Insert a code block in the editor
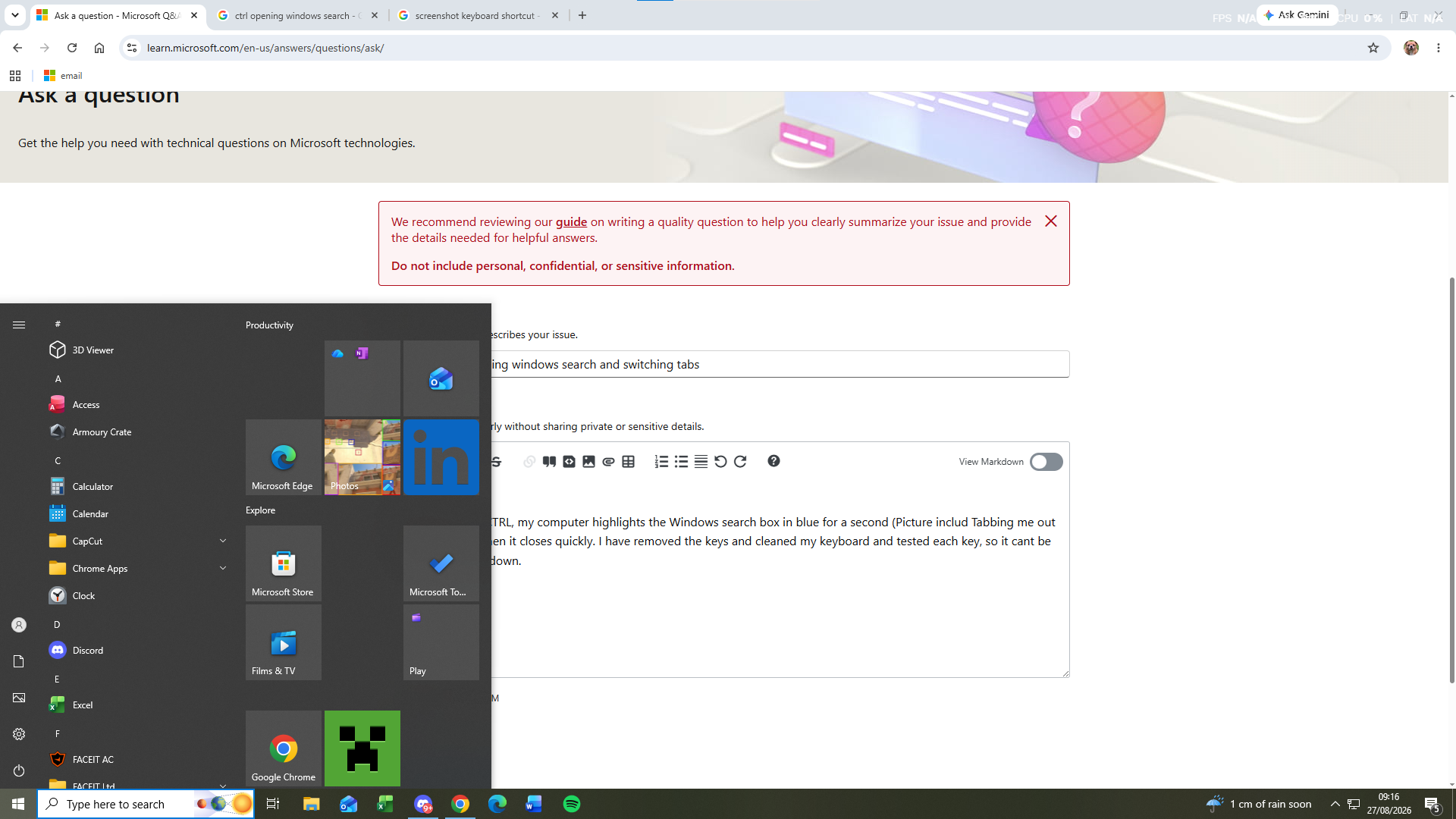Viewport: 1456px width, 819px height. [569, 462]
